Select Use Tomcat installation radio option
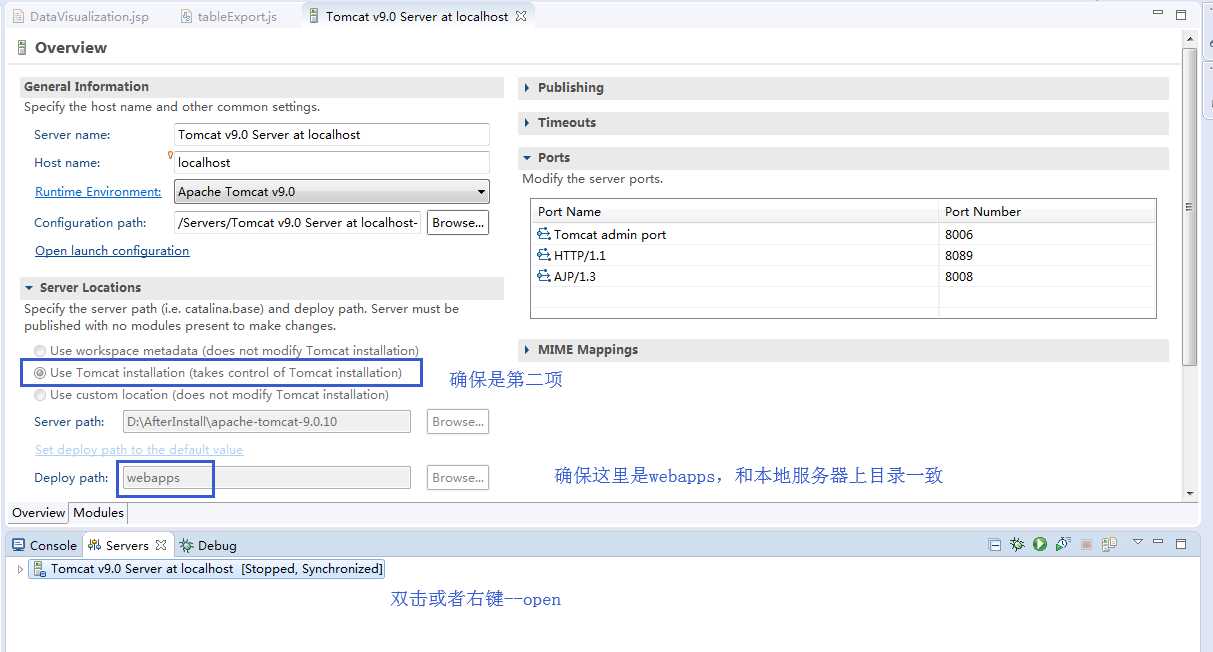 pyautogui.click(x=40, y=373)
